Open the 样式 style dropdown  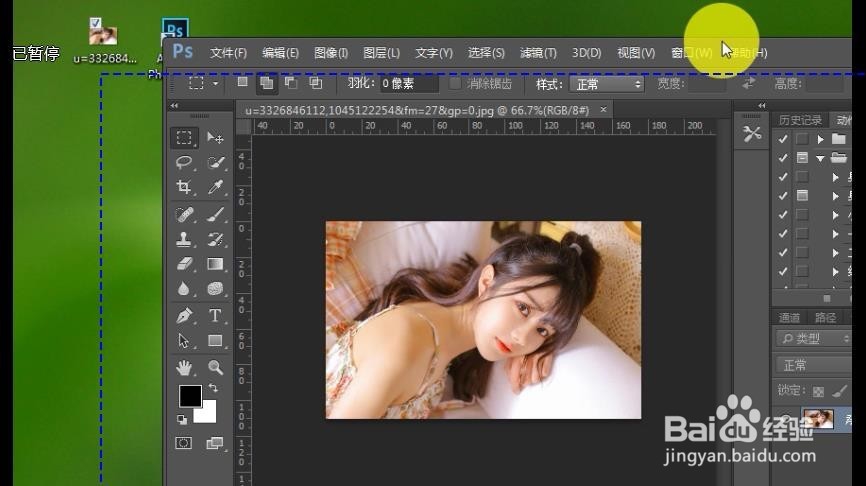(607, 84)
